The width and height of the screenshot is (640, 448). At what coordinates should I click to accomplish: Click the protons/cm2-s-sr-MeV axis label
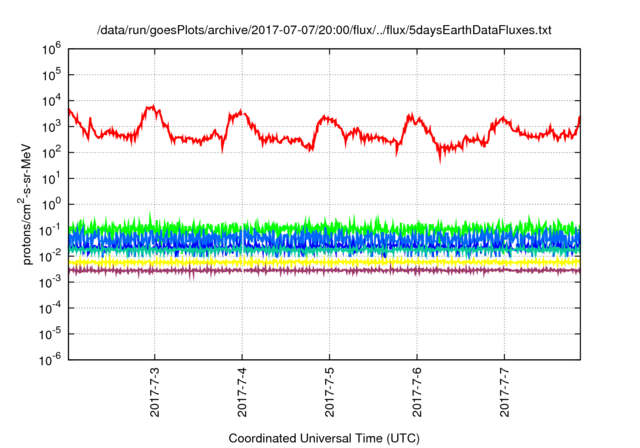[x=25, y=204]
